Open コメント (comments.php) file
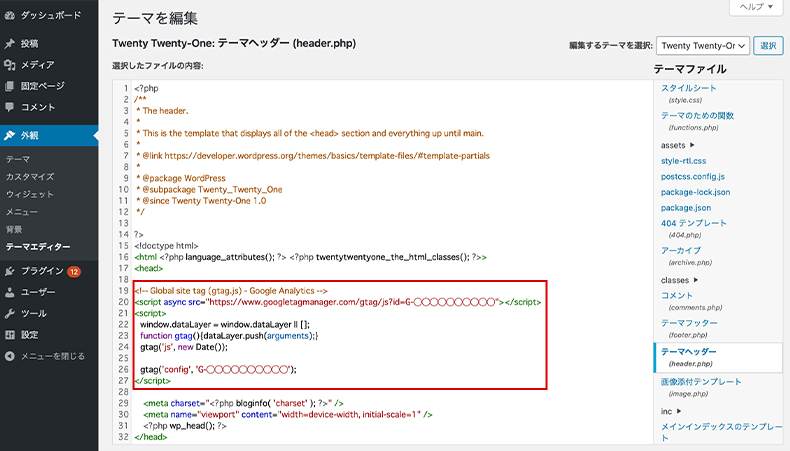Viewport: 790px width, 451px height. click(677, 296)
